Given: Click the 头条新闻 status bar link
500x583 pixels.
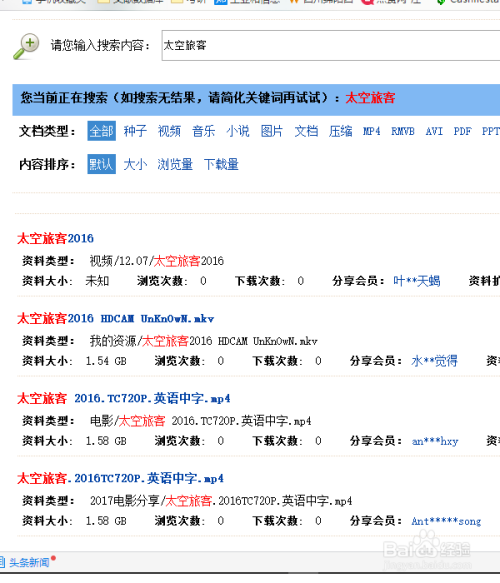Looking at the screenshot, I should pyautogui.click(x=29, y=563).
